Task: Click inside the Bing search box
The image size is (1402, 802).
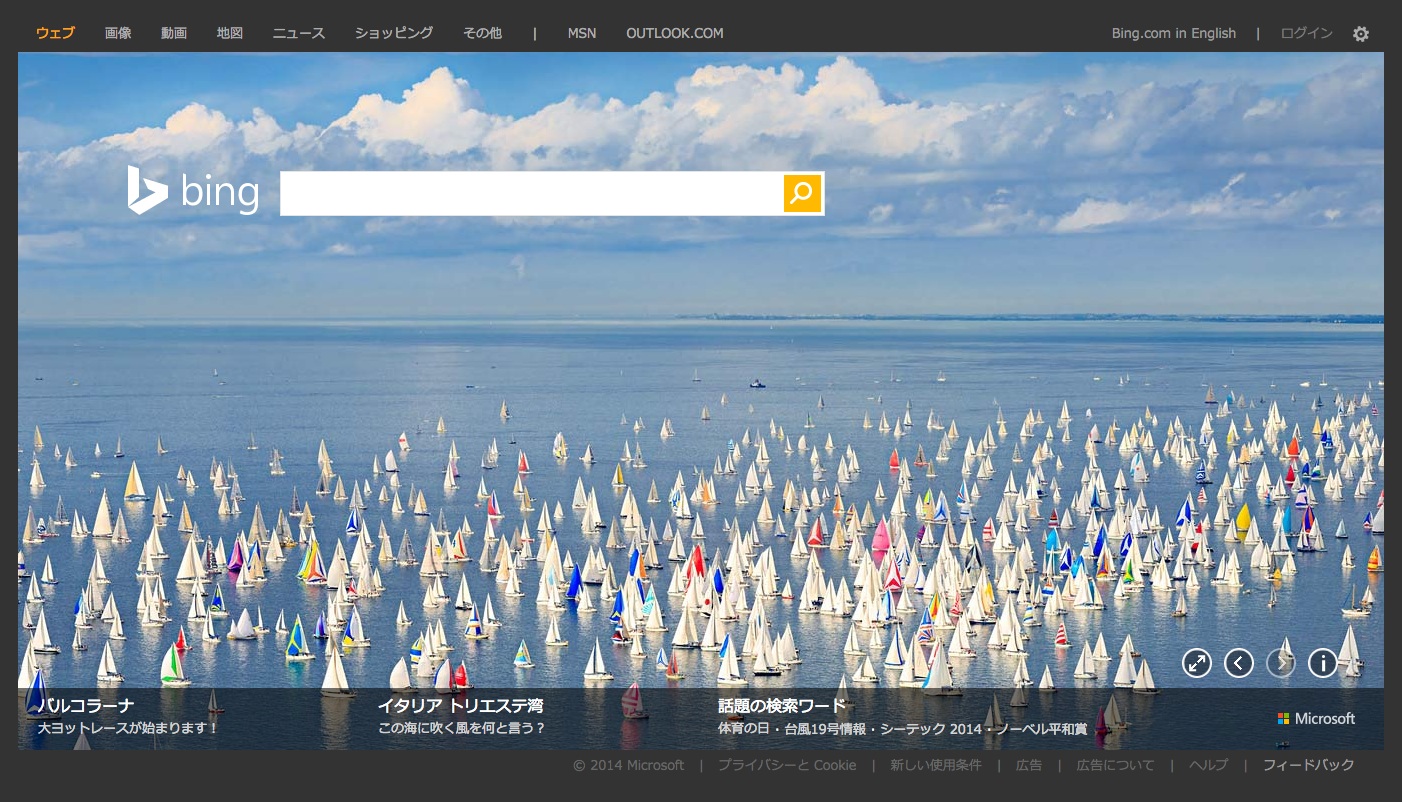Action: pos(530,193)
